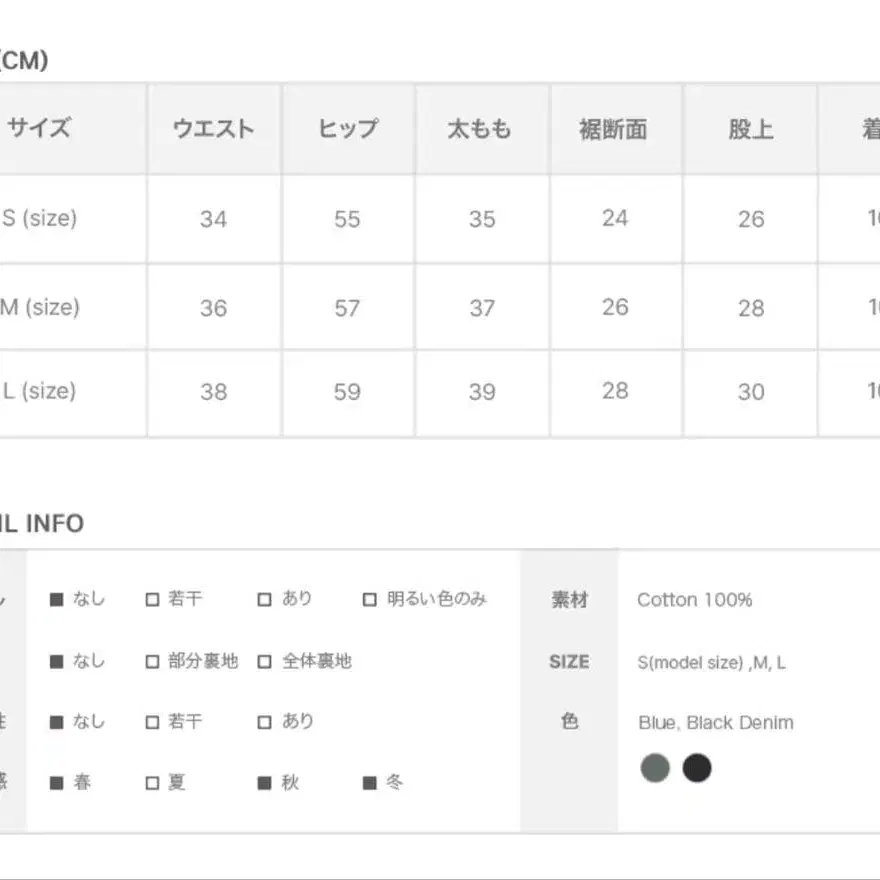
Task: Select the 全体裏地 checkbox
Action: pos(263,660)
